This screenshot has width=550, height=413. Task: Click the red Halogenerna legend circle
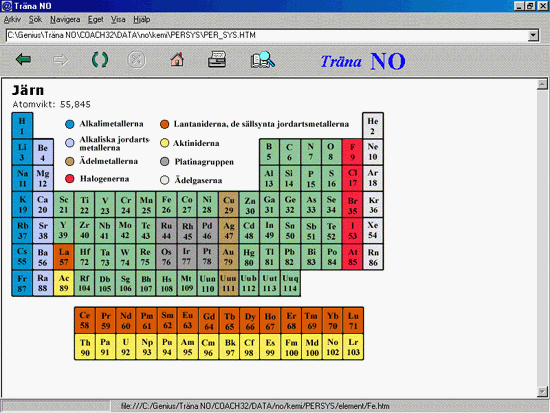coord(70,179)
